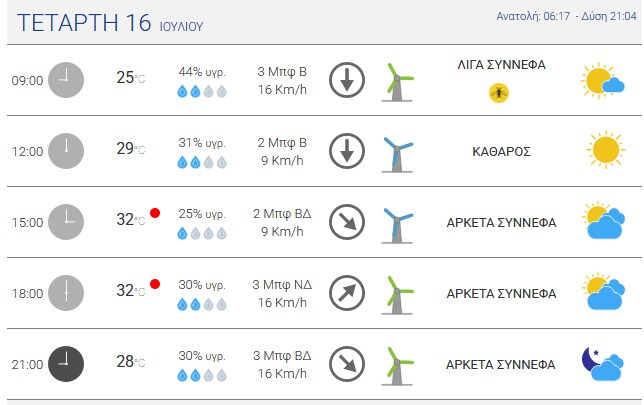644x405 pixels.
Task: Click the 3 Μπφ ΝΔ wind reading
Action: (x=282, y=284)
